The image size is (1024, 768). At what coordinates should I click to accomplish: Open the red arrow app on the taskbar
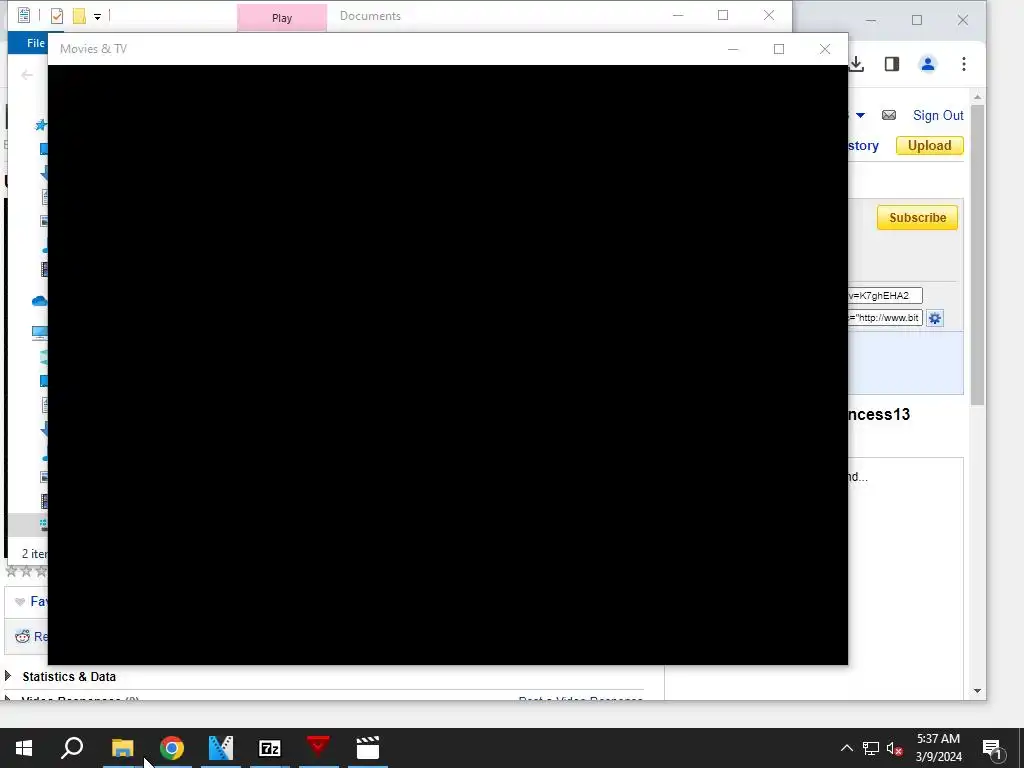pyautogui.click(x=319, y=748)
